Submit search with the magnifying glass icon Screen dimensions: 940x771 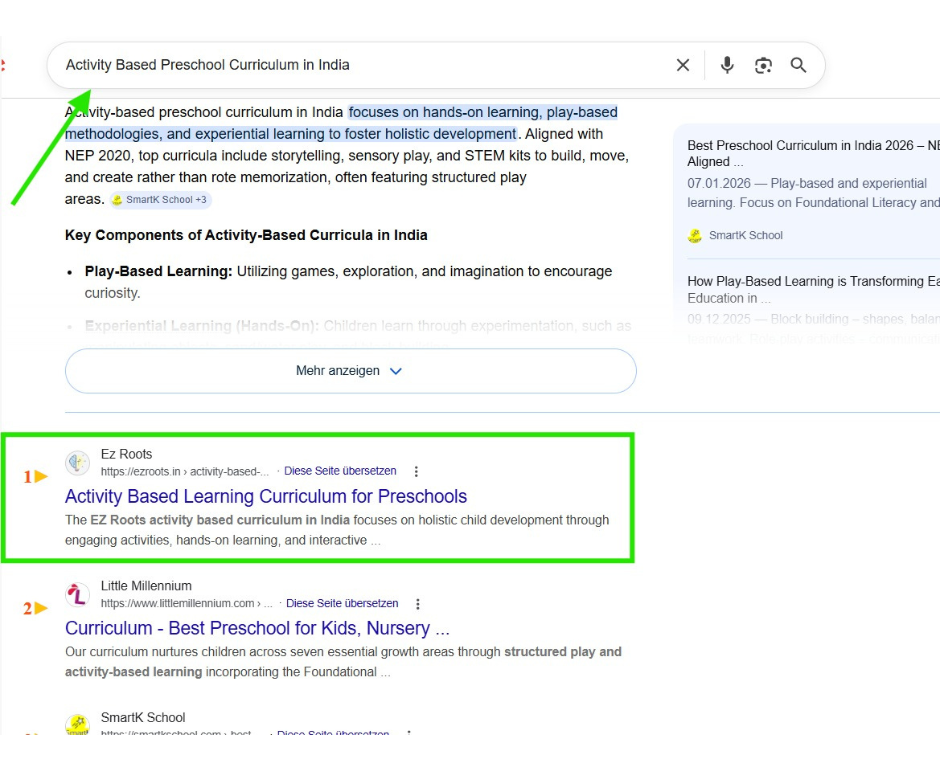click(798, 65)
